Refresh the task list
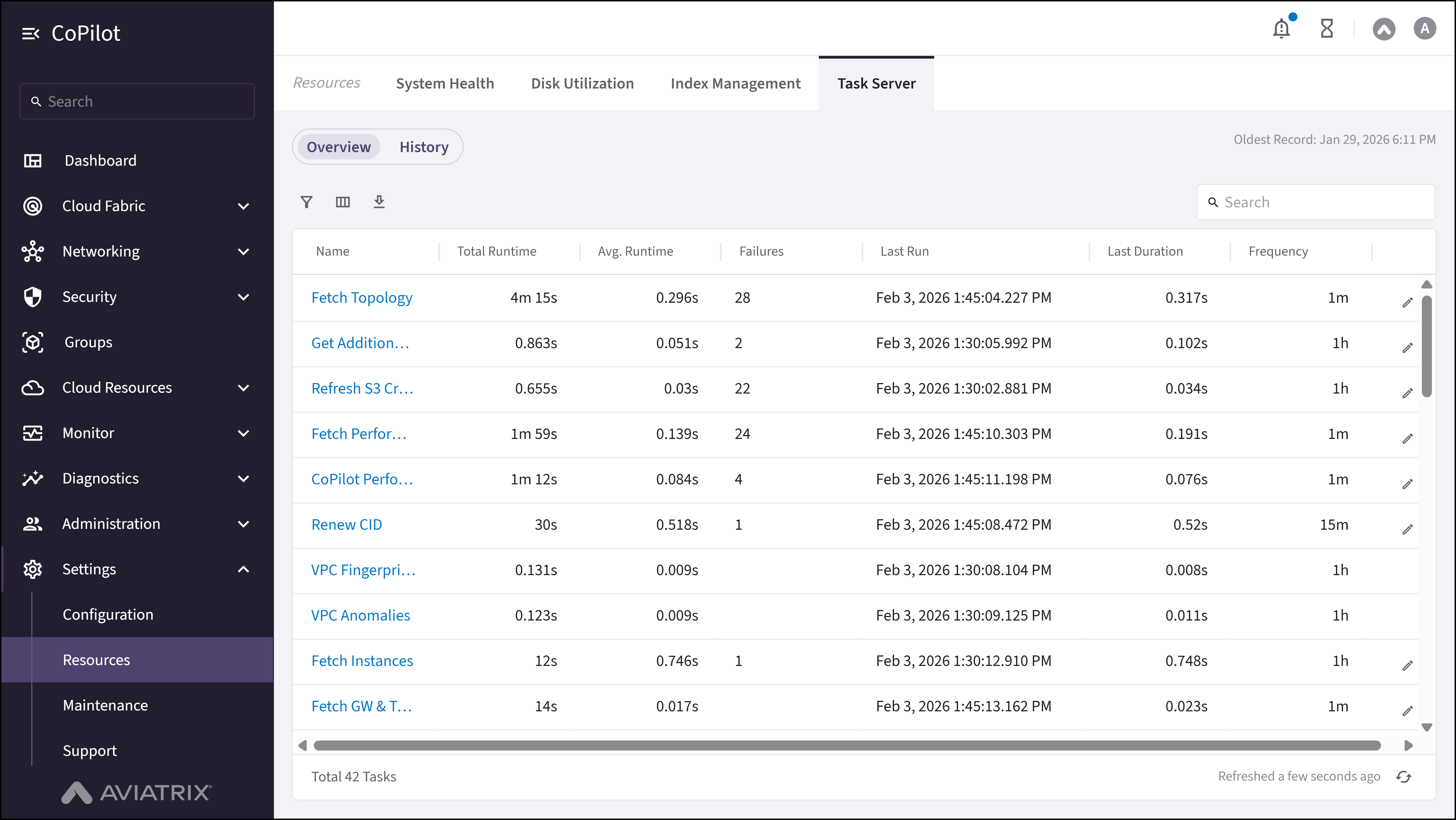Image resolution: width=1456 pixels, height=820 pixels. 1404,777
